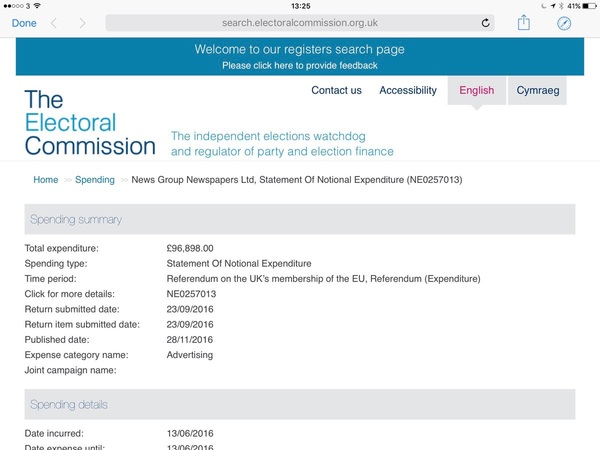
Task: Click the 'Referendum on the UK's membership' time period
Action: coord(323,279)
